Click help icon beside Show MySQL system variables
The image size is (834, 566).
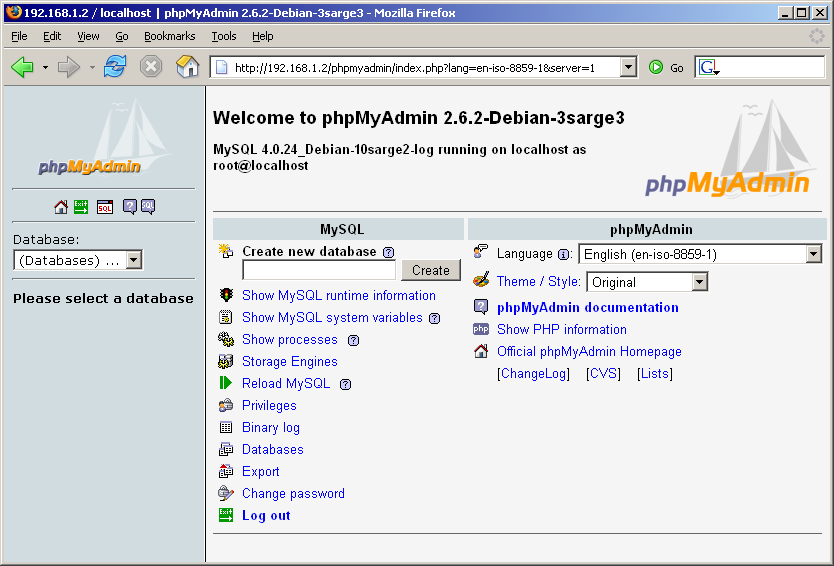click(x=435, y=319)
